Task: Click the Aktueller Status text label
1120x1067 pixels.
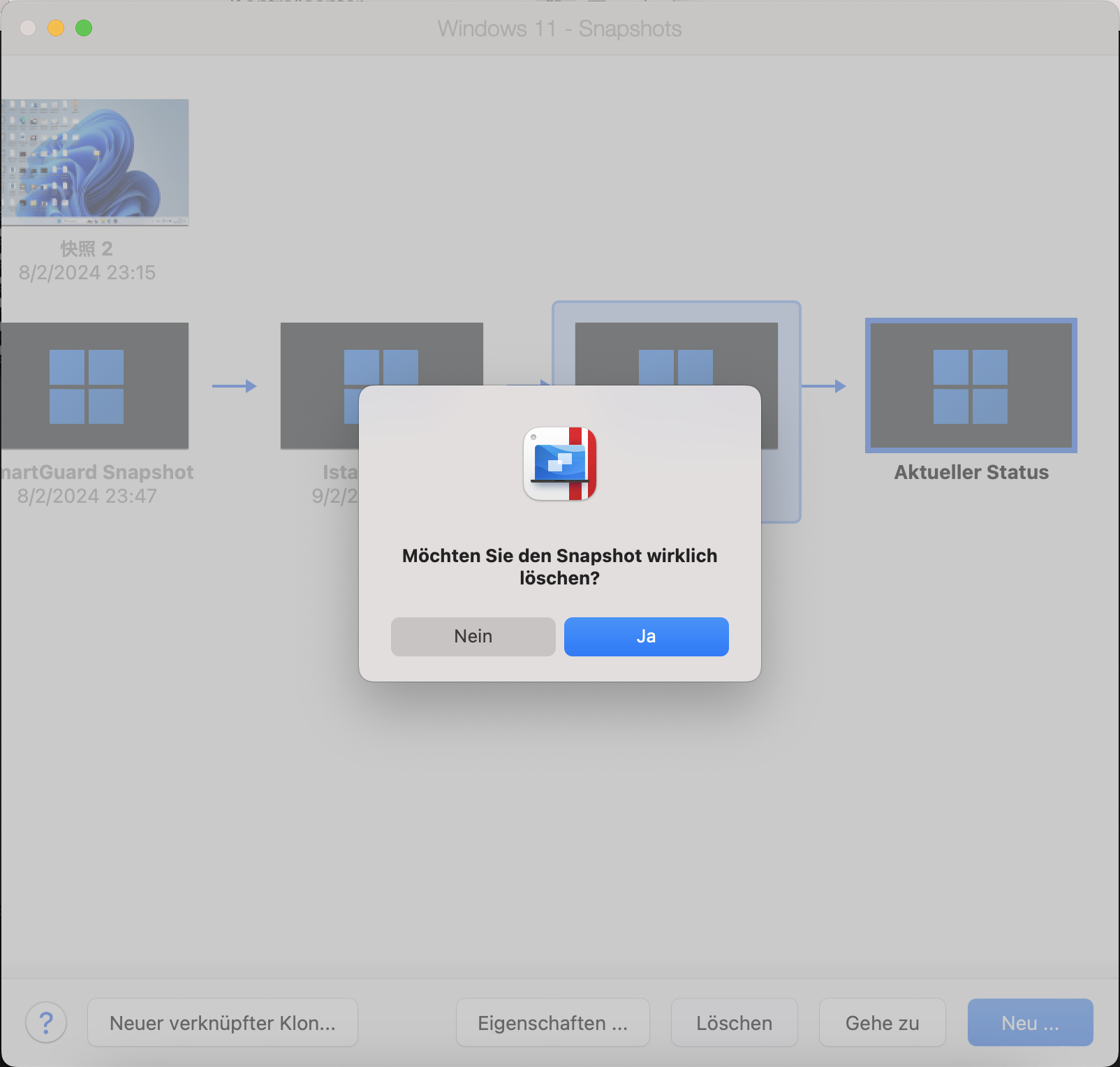Action: tap(971, 472)
